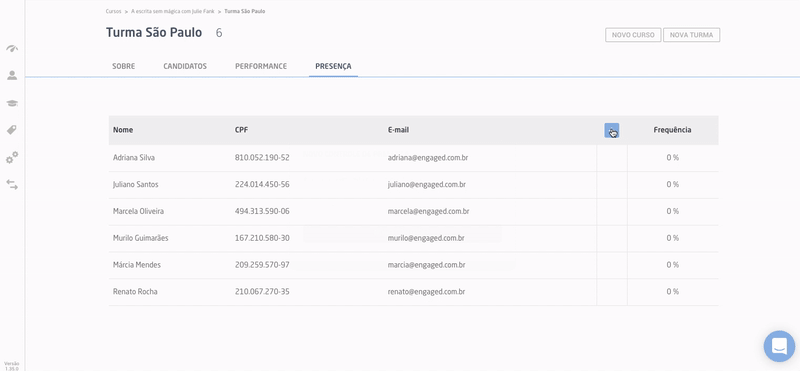Switch to the Performance tab

pos(261,66)
